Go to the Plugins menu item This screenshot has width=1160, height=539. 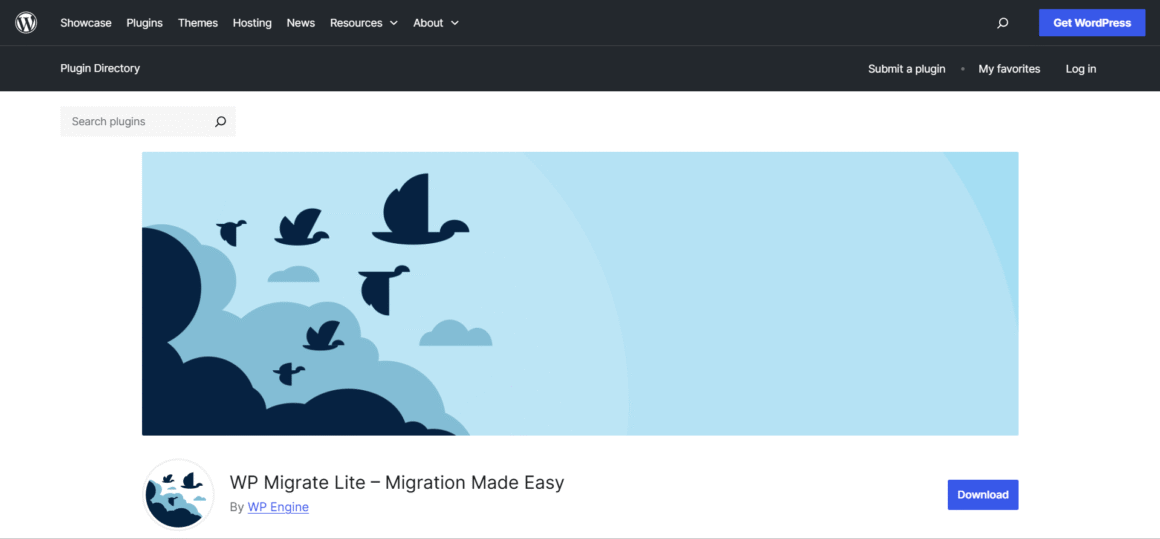tap(144, 23)
